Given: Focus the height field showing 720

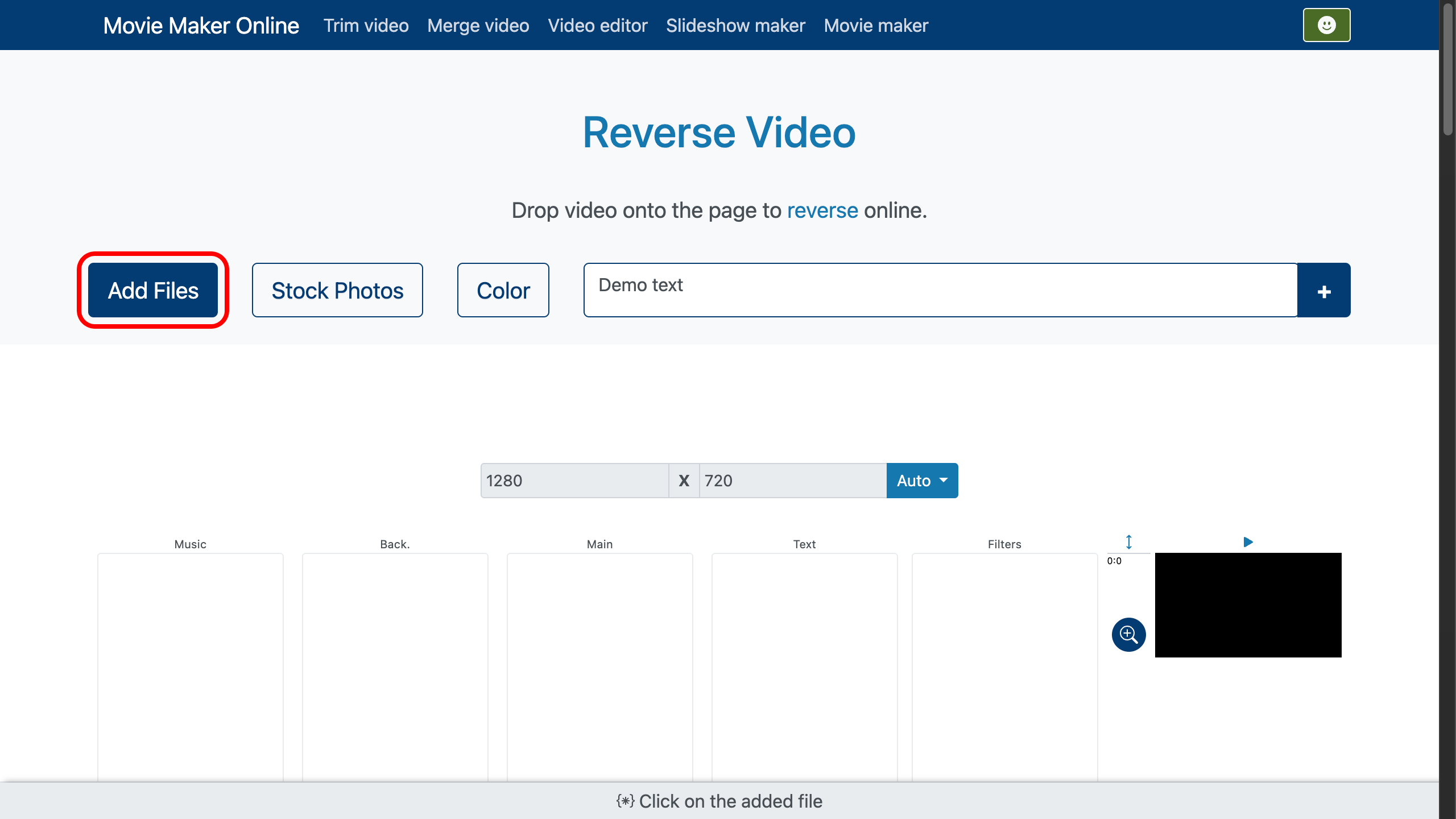Looking at the screenshot, I should 793,481.
